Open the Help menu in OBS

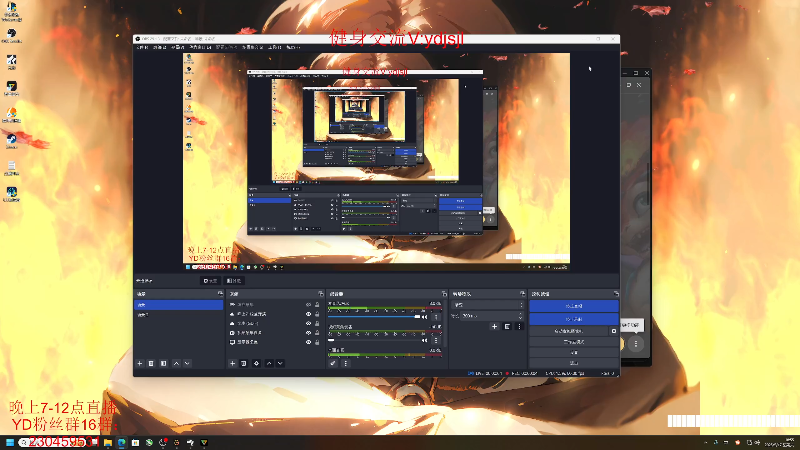(293, 47)
